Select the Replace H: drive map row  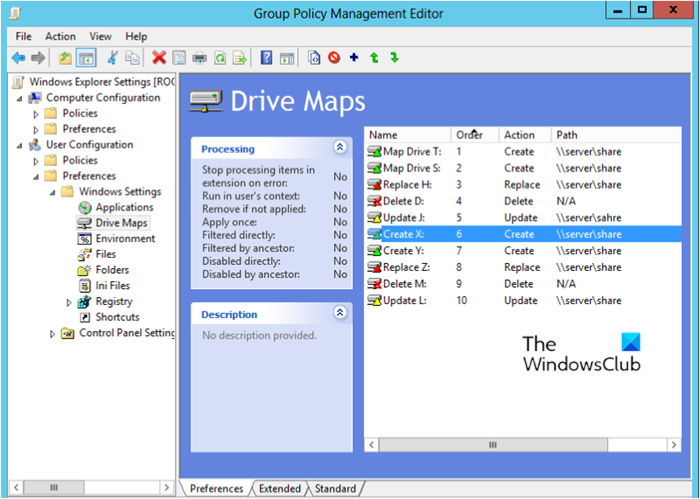[x=406, y=184]
